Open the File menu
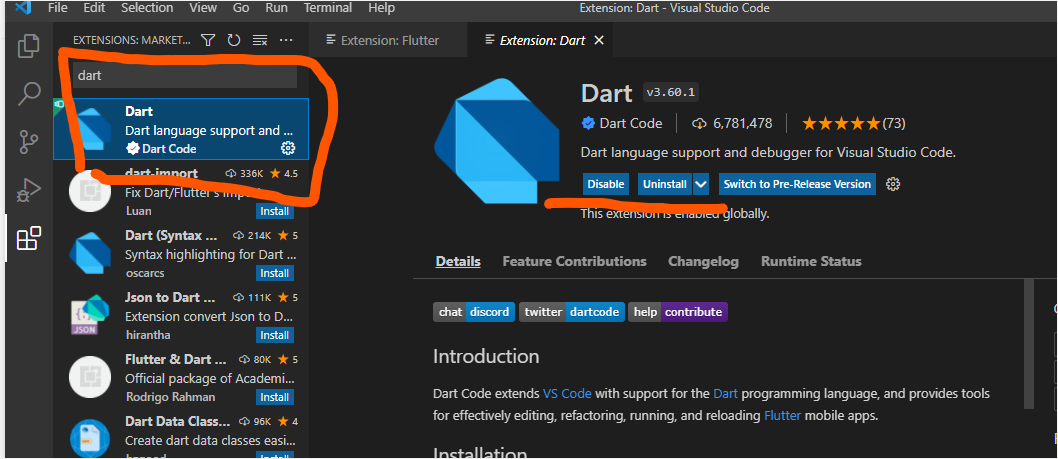1058x459 pixels. (x=57, y=9)
